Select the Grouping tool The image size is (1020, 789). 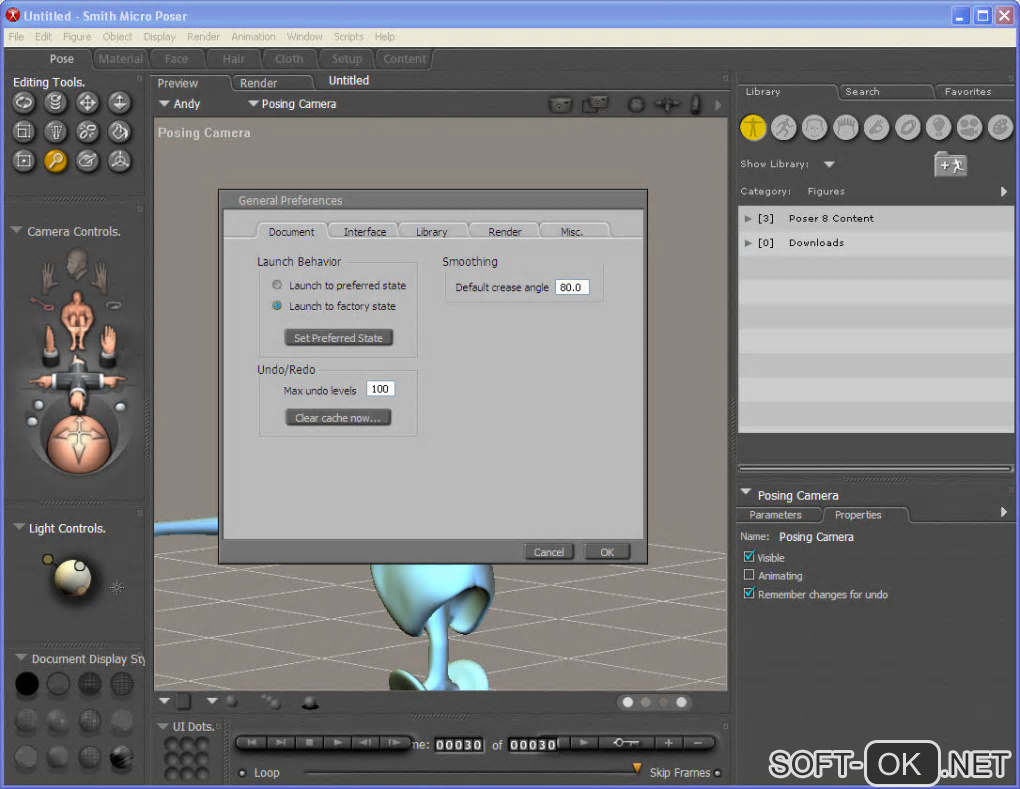(x=24, y=161)
